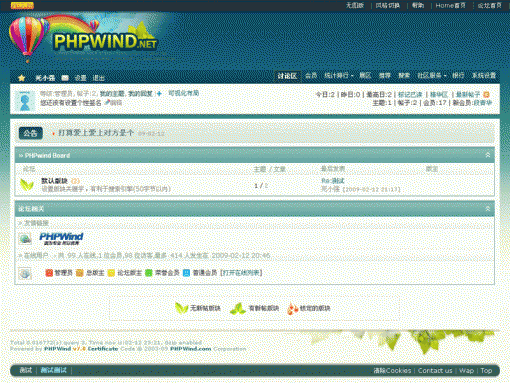Click the blue plus icon near 我的回复
This screenshot has height=383, width=510.
click(159, 94)
